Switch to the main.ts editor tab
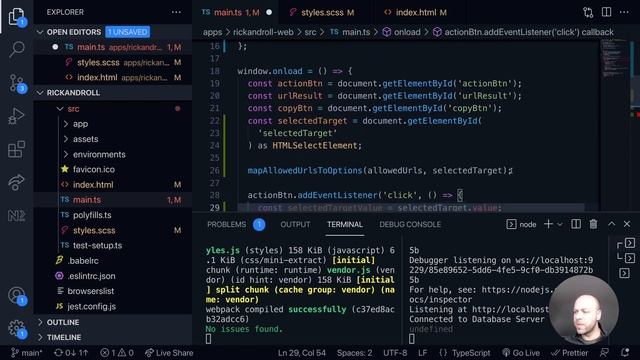Viewport: 640px width, 360px height. coord(236,13)
